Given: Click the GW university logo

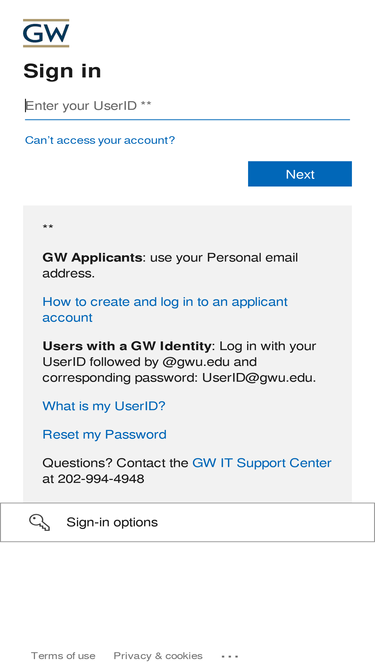Looking at the screenshot, I should (x=46, y=33).
